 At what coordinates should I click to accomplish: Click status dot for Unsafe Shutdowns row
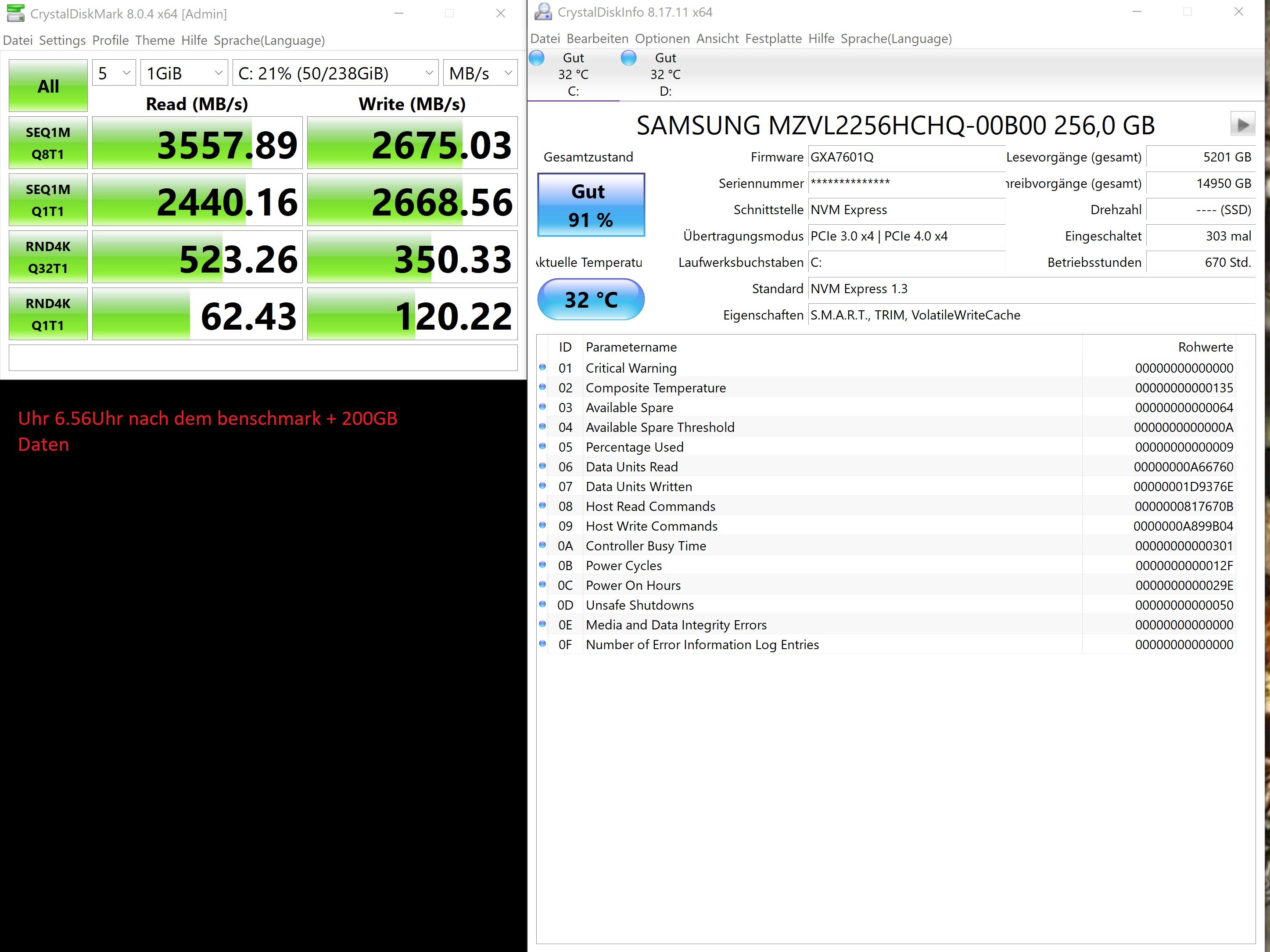[x=542, y=605]
